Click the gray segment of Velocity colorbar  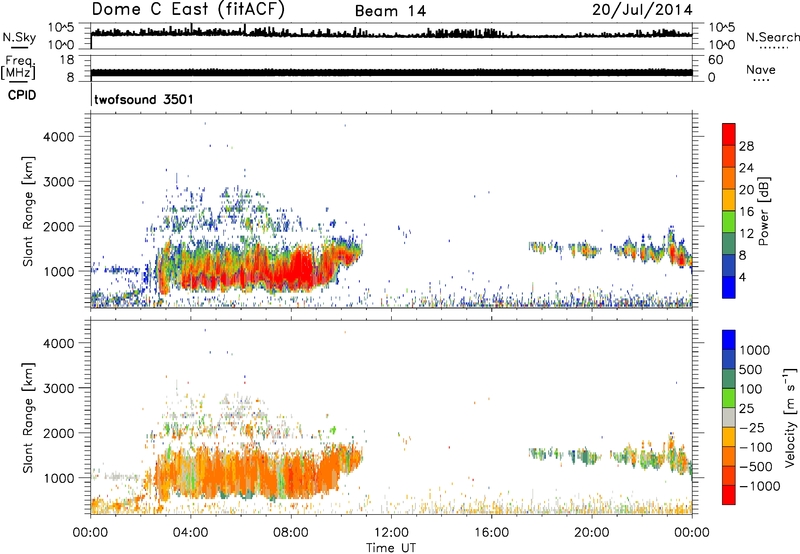tap(729, 418)
